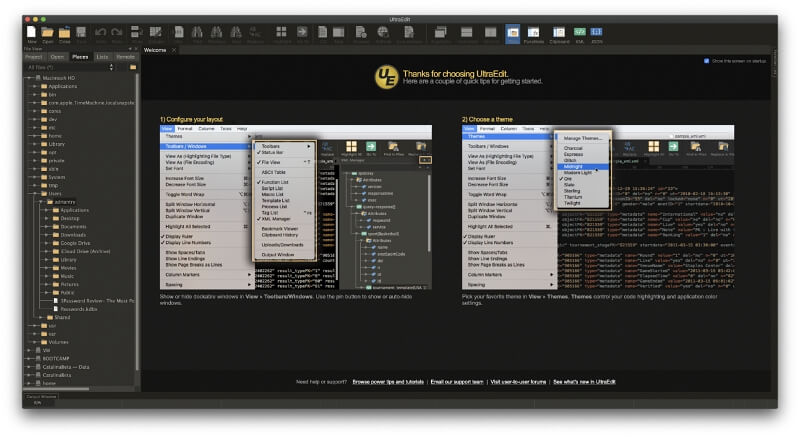Click the Go To arrow toolbar icon
This screenshot has height=438, width=800.
(302, 32)
